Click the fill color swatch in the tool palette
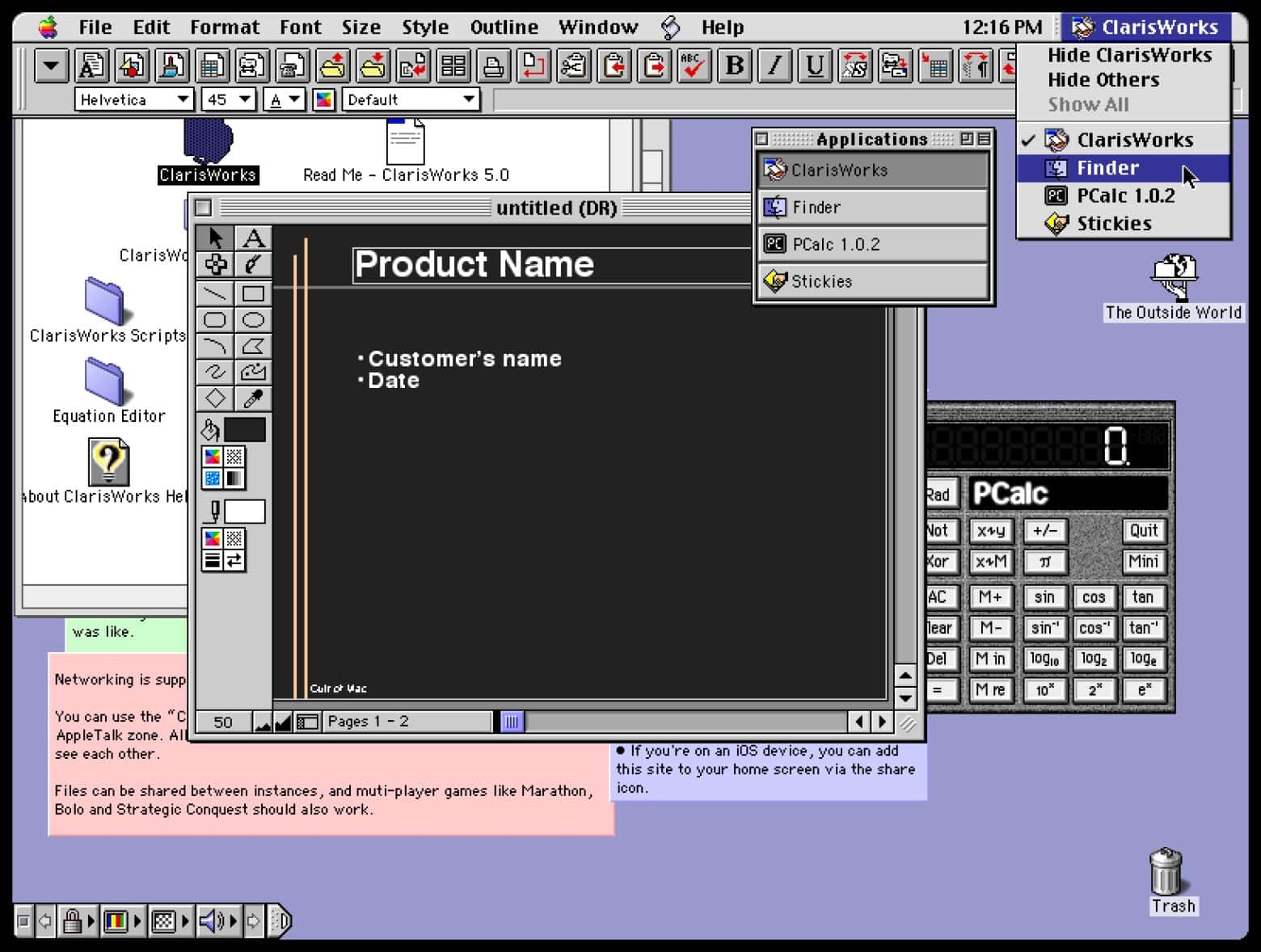The width and height of the screenshot is (1261, 952). (x=243, y=429)
